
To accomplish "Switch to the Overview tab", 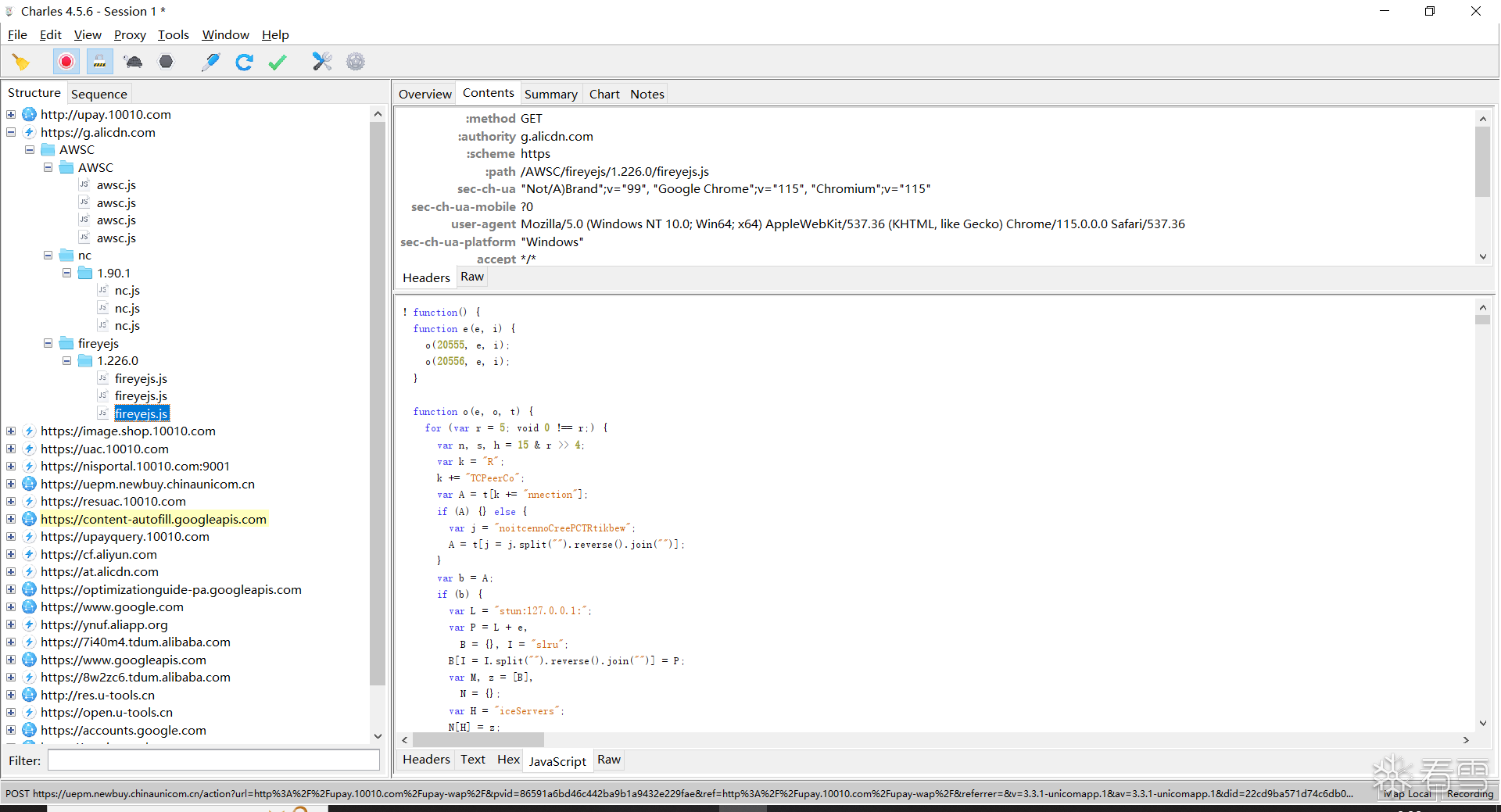I will point(425,94).
